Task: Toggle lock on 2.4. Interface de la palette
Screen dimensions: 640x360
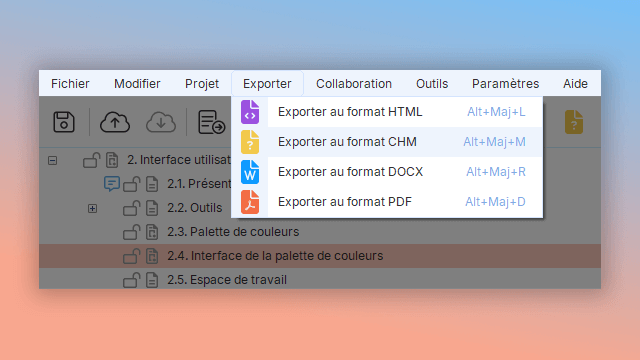Action: pos(131,256)
